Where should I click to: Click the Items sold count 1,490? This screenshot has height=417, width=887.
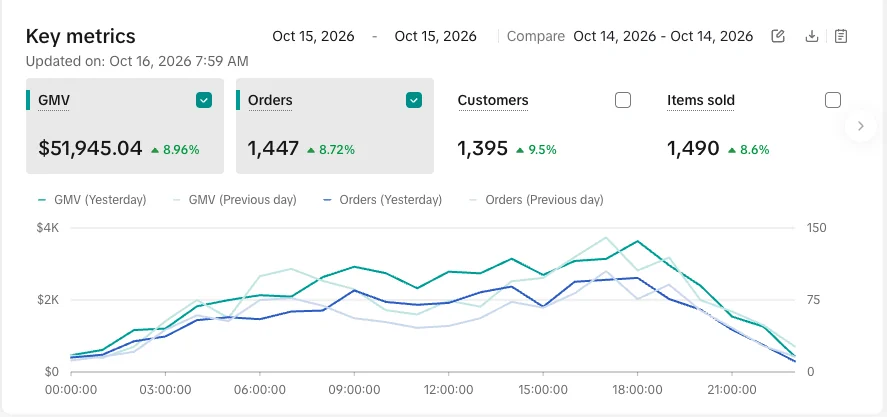[693, 149]
